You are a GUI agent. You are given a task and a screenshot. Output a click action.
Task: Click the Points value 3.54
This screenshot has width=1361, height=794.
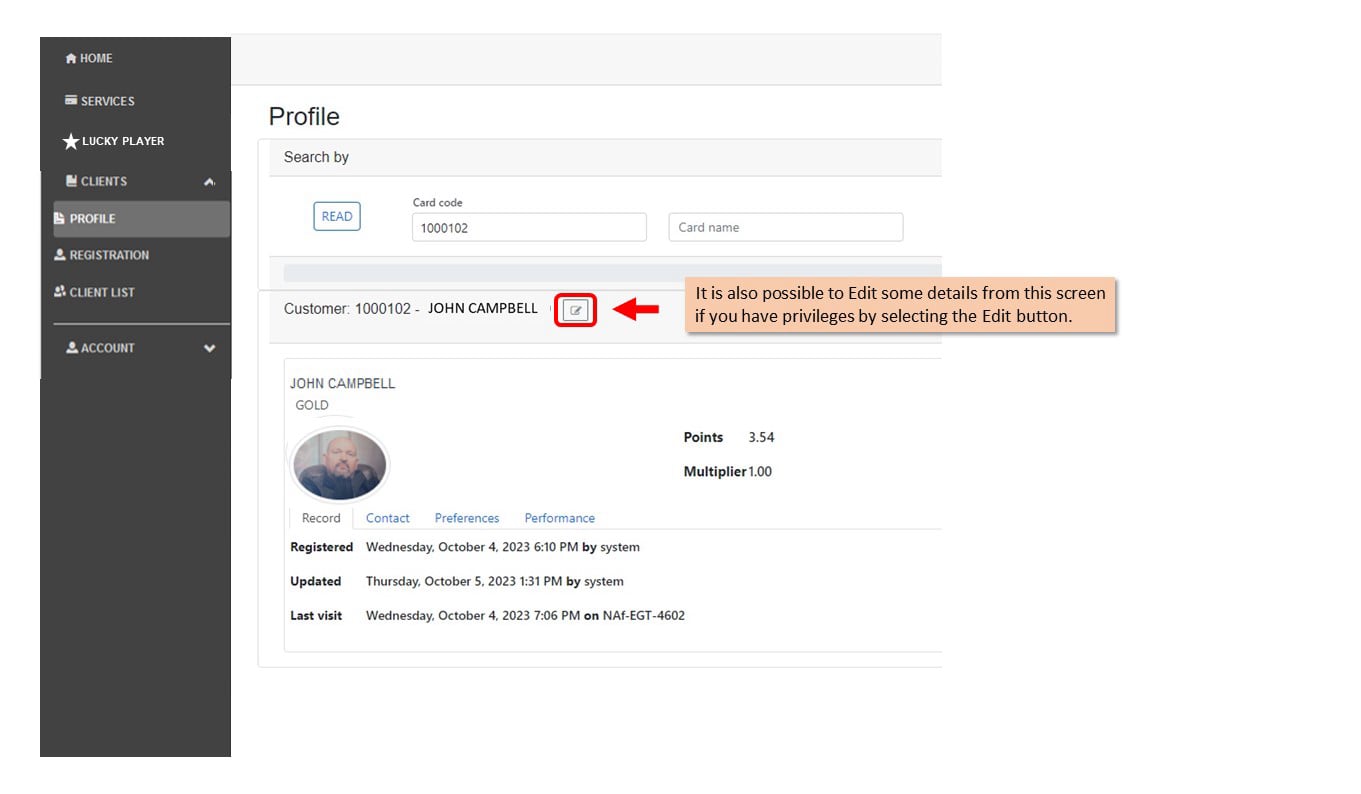pos(761,437)
